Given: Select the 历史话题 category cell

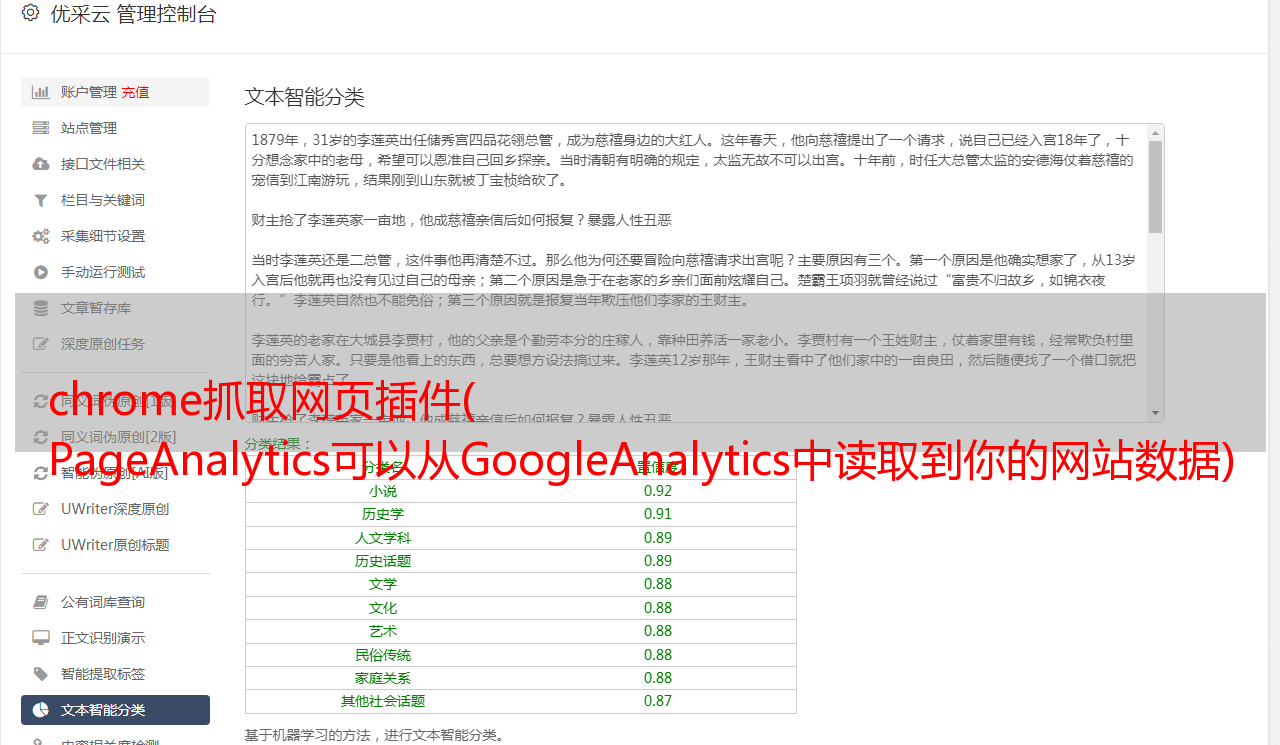Looking at the screenshot, I should 383,561.
